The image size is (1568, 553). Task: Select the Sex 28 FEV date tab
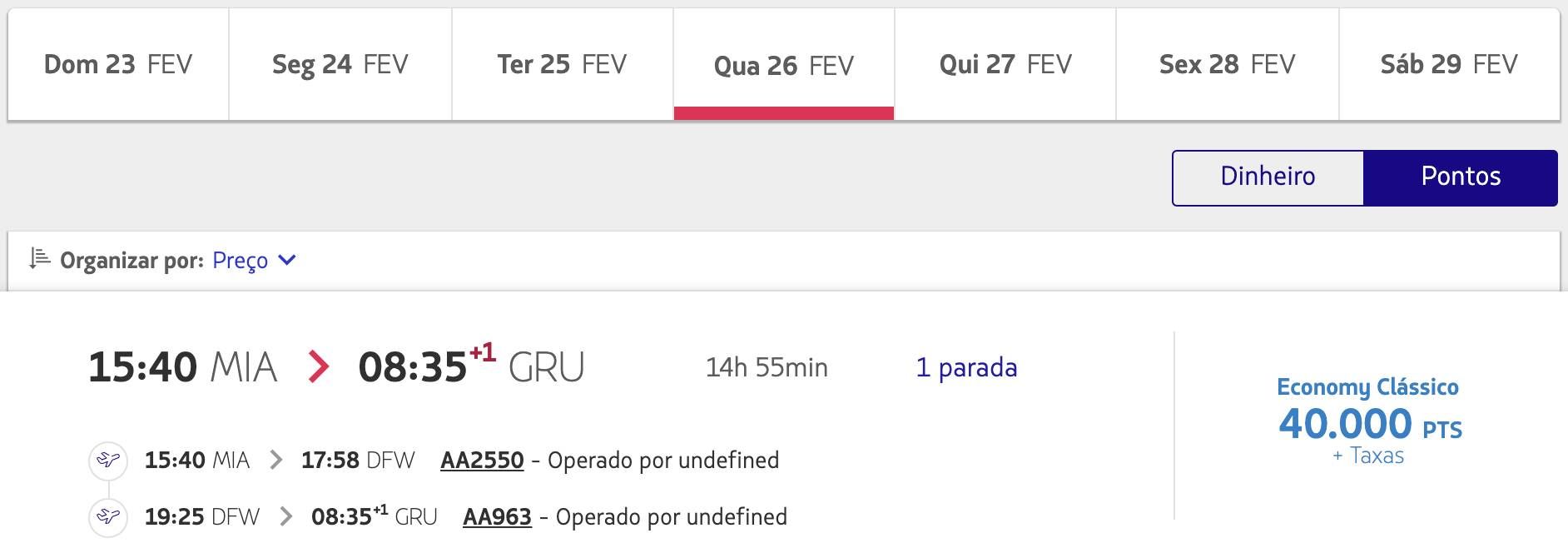pyautogui.click(x=1228, y=65)
